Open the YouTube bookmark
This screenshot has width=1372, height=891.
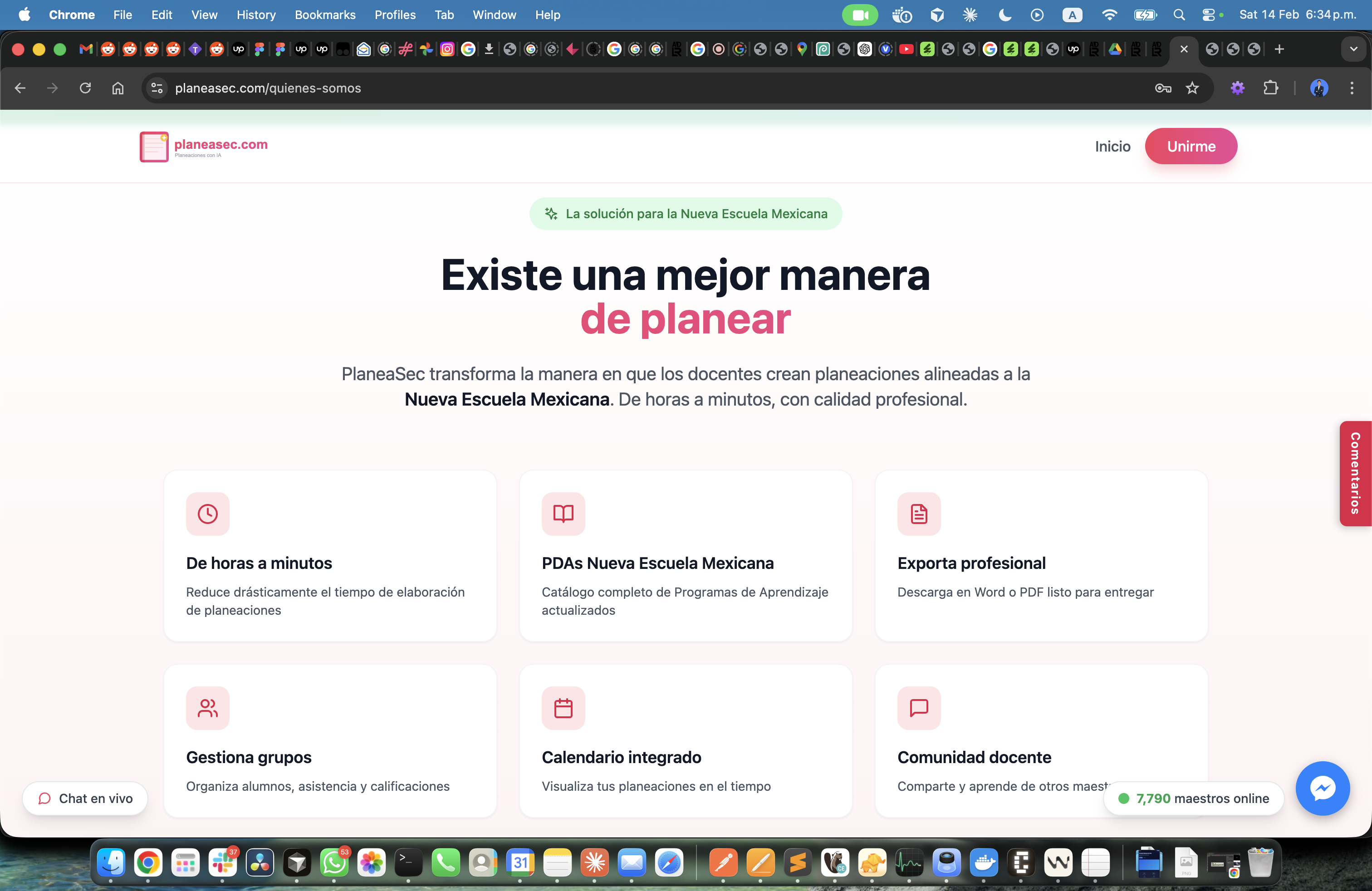[x=906, y=49]
